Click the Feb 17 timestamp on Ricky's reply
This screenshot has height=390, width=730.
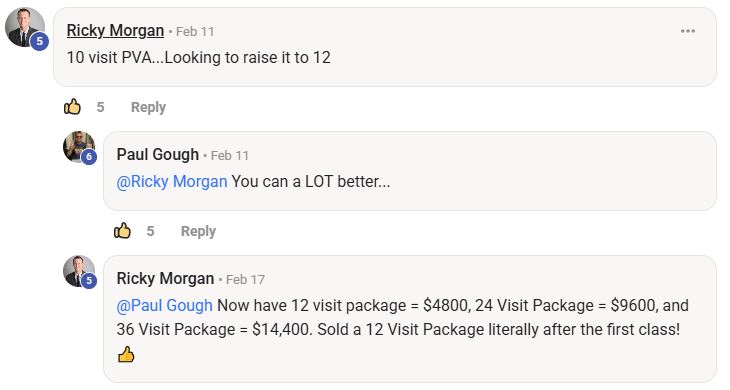point(245,279)
